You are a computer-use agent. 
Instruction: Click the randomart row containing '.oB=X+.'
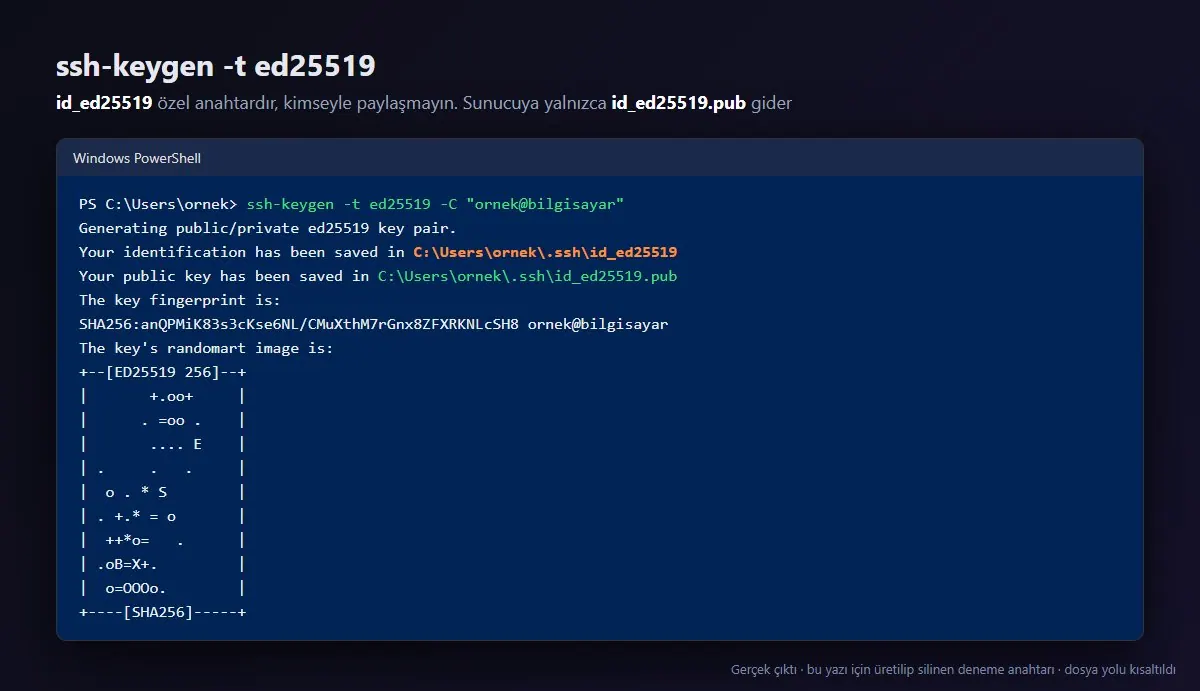163,564
